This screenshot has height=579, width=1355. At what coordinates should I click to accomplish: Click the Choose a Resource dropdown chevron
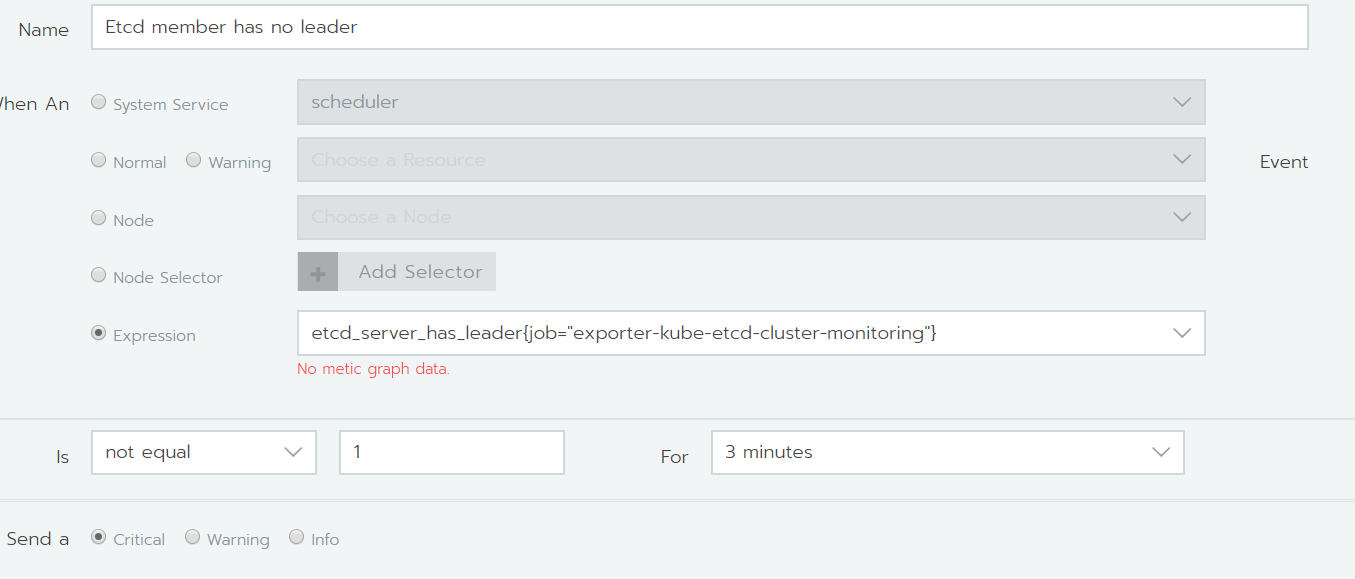click(x=1182, y=159)
